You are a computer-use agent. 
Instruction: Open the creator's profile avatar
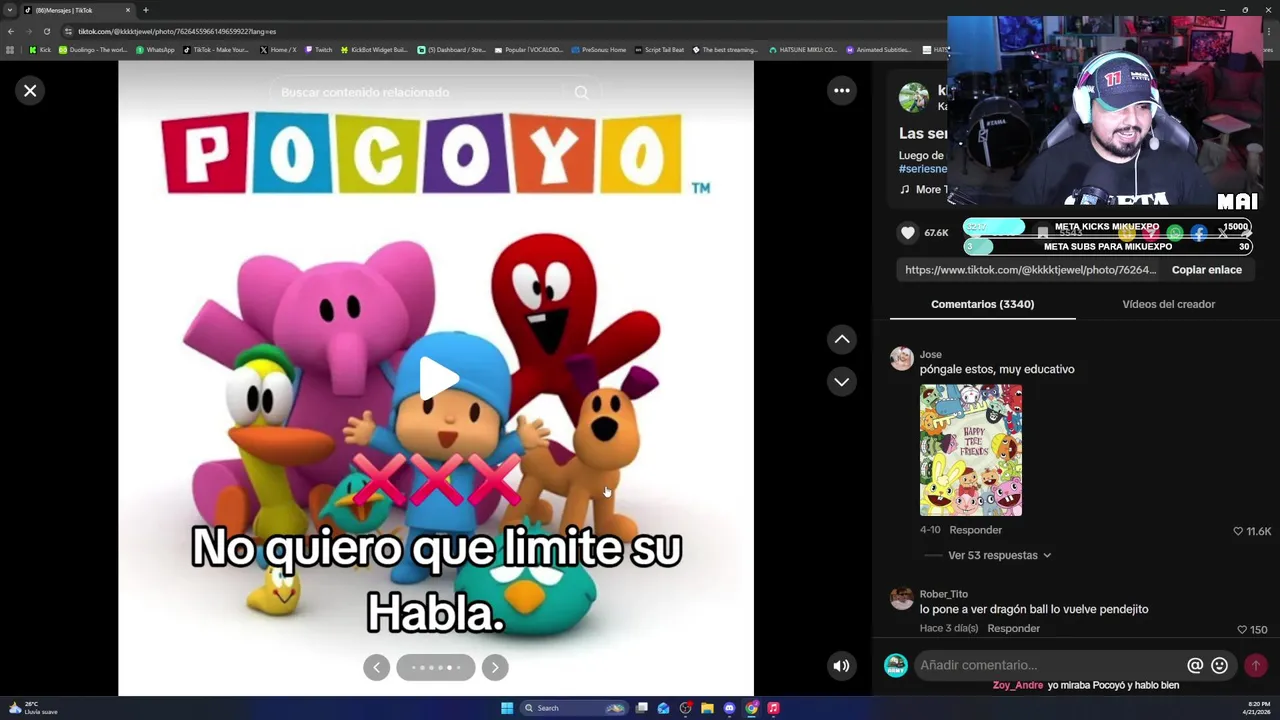click(x=913, y=98)
